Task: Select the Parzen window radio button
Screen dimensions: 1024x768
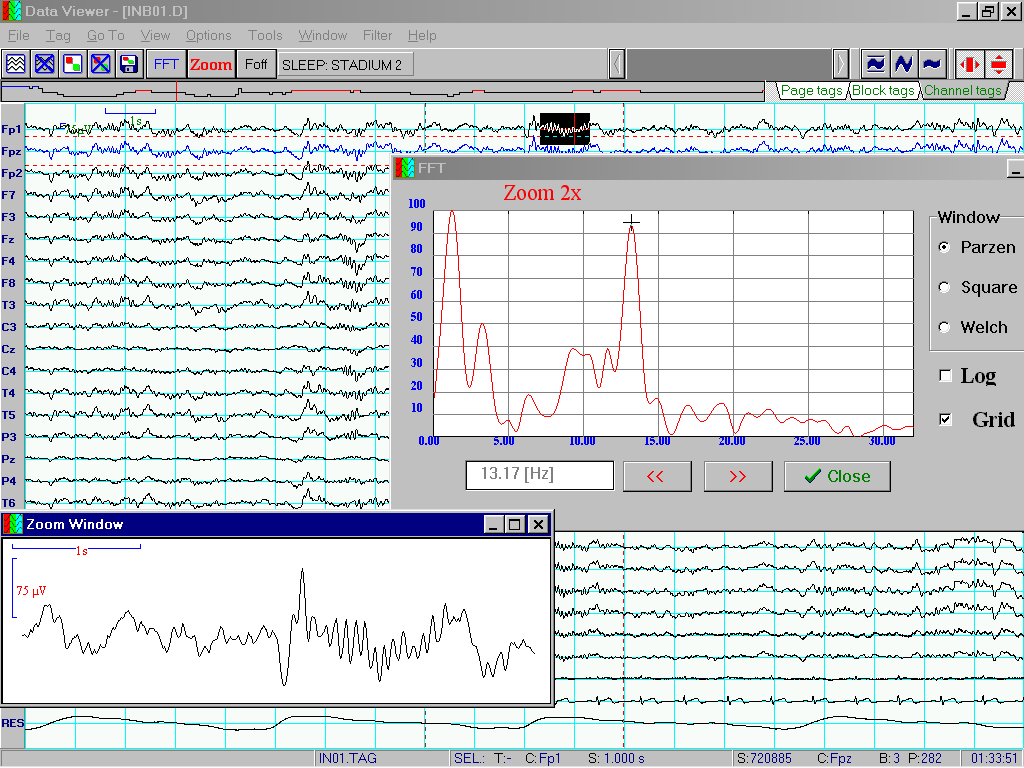Action: click(944, 247)
